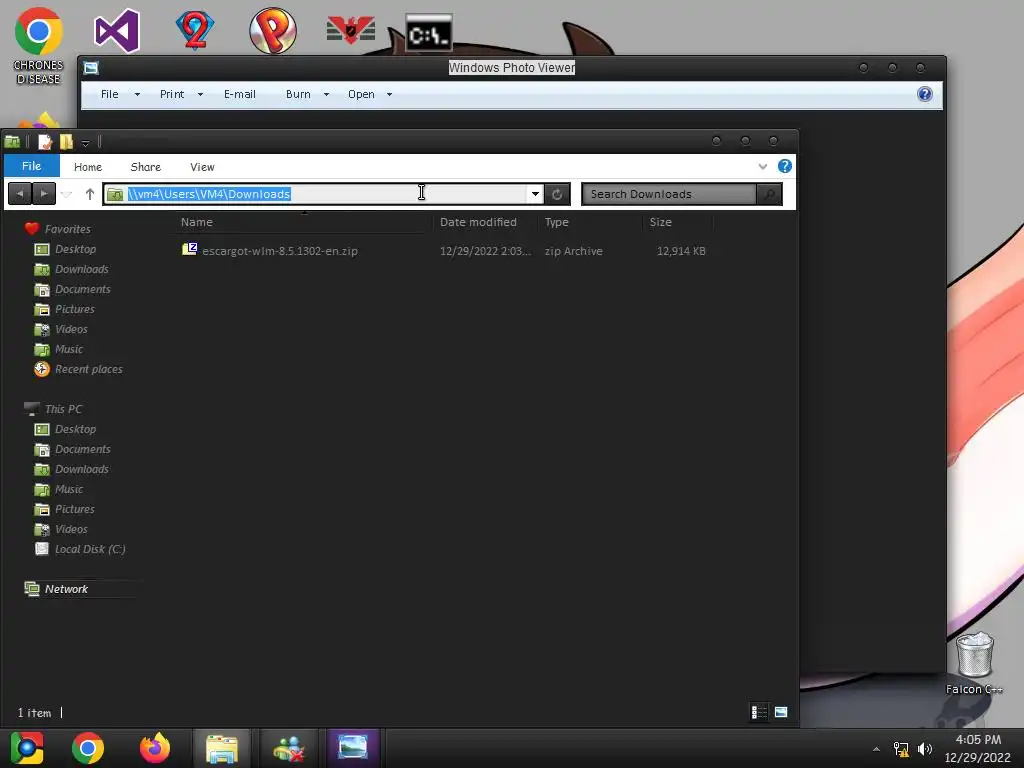Launch the blue gem number 2 game icon
The width and height of the screenshot is (1024, 768).
tap(195, 30)
